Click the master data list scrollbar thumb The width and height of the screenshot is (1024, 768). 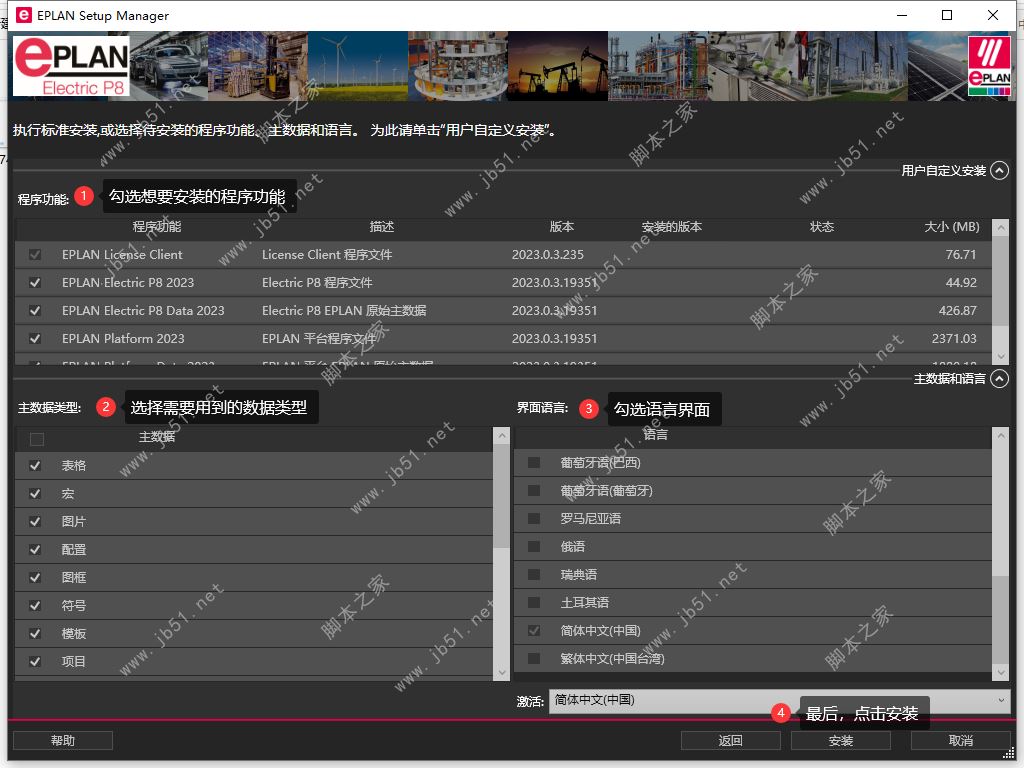pyautogui.click(x=502, y=496)
